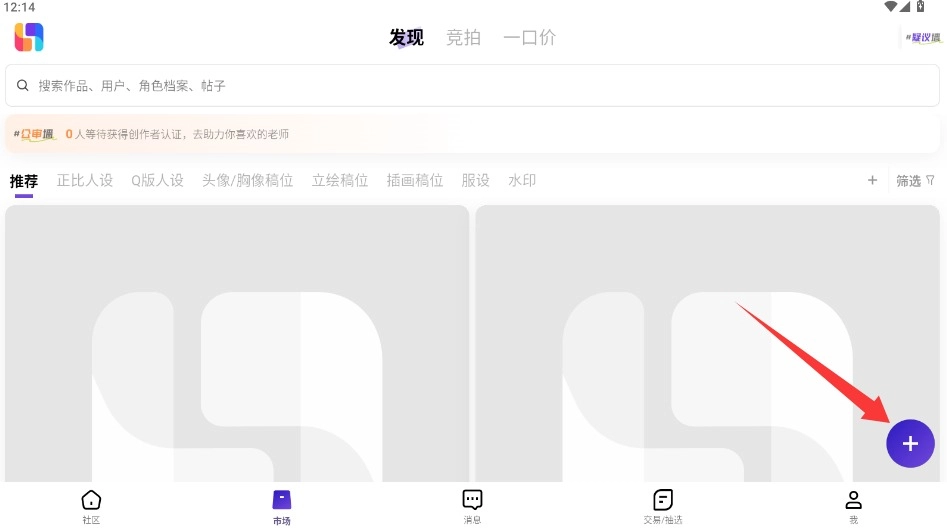Image resolution: width=947 pixels, height=530 pixels.
Task: Select the 头像/胸像稿位 category
Action: tap(247, 181)
